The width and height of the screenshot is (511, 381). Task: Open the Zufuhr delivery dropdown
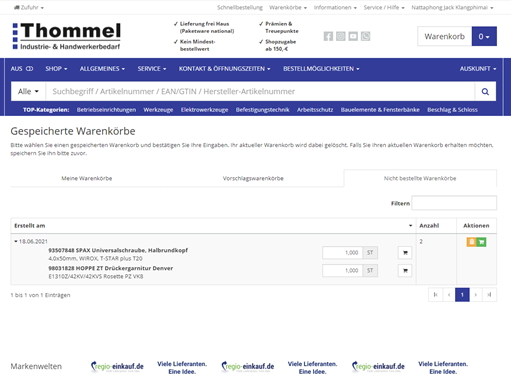[x=29, y=7]
